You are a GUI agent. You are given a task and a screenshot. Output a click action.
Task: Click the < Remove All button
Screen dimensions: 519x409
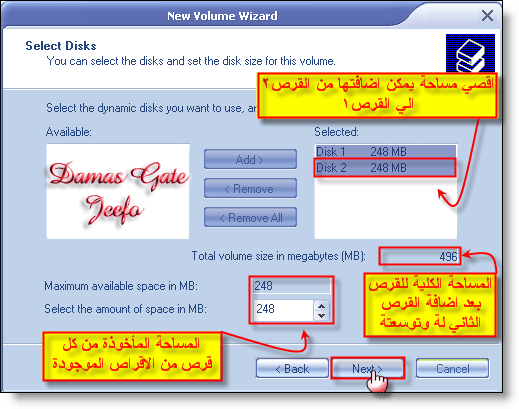(x=250, y=218)
